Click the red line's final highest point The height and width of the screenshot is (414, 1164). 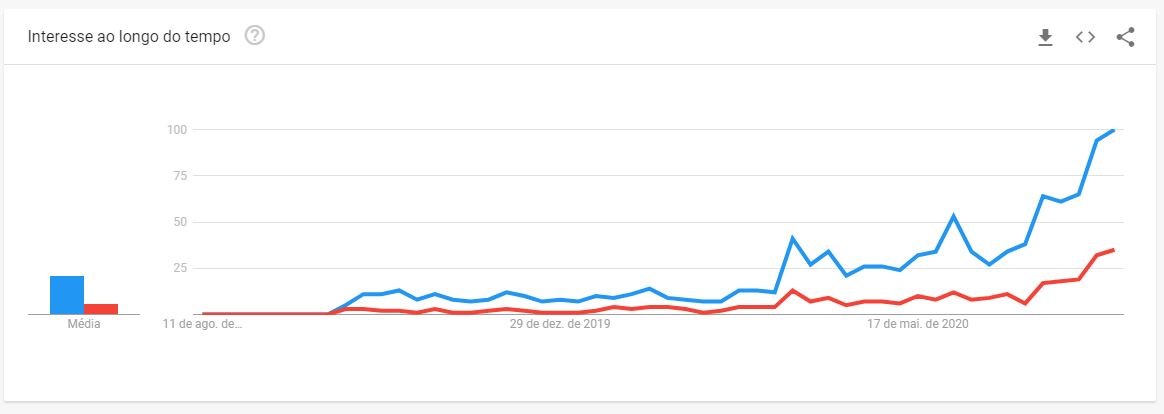point(1113,250)
